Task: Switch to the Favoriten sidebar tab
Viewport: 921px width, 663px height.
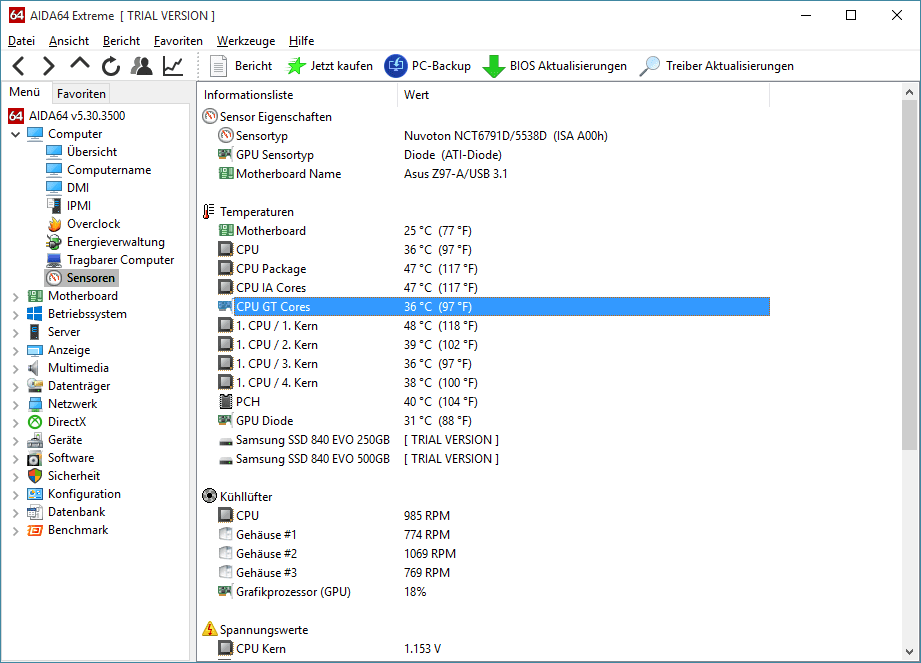Action: pos(81,93)
